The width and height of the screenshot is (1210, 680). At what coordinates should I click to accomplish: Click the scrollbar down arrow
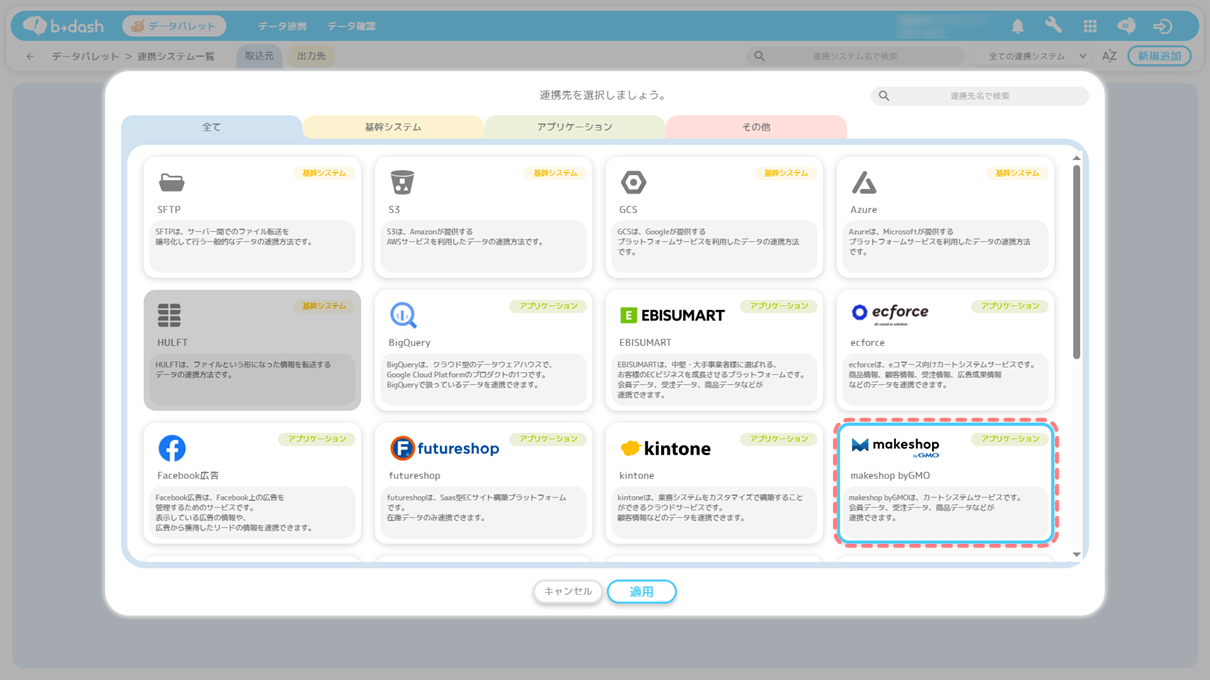coord(1077,554)
